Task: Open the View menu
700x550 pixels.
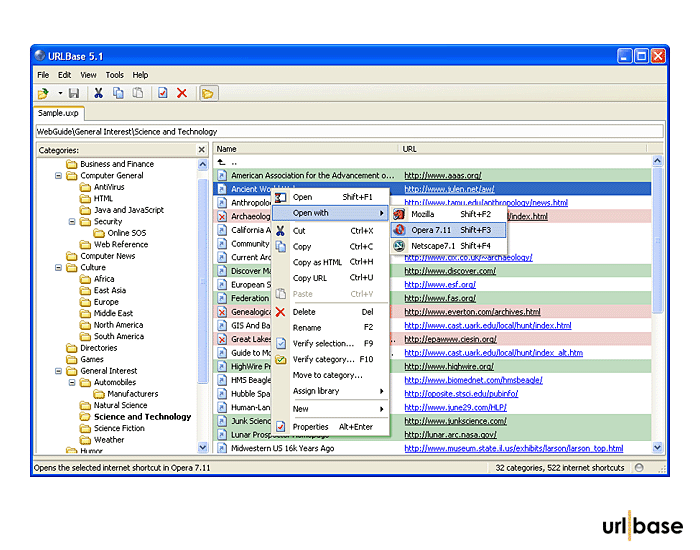Action: (x=88, y=75)
